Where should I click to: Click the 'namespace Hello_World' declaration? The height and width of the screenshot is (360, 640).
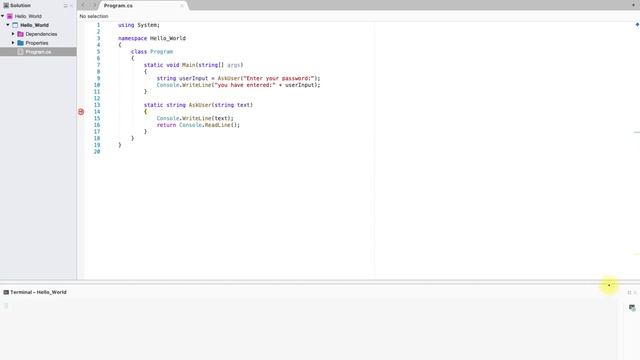pos(152,38)
